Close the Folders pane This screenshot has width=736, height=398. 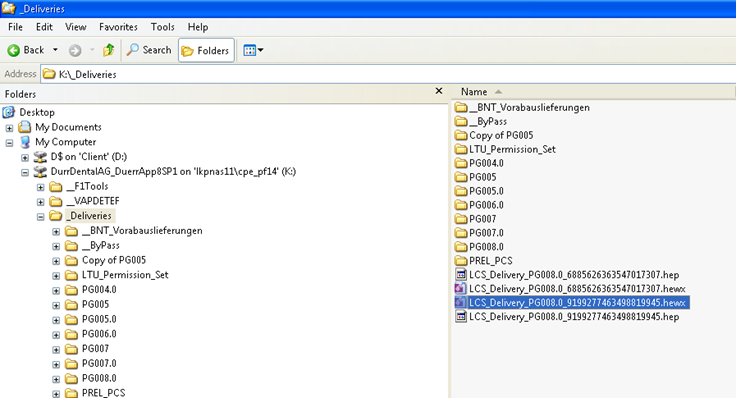439,91
